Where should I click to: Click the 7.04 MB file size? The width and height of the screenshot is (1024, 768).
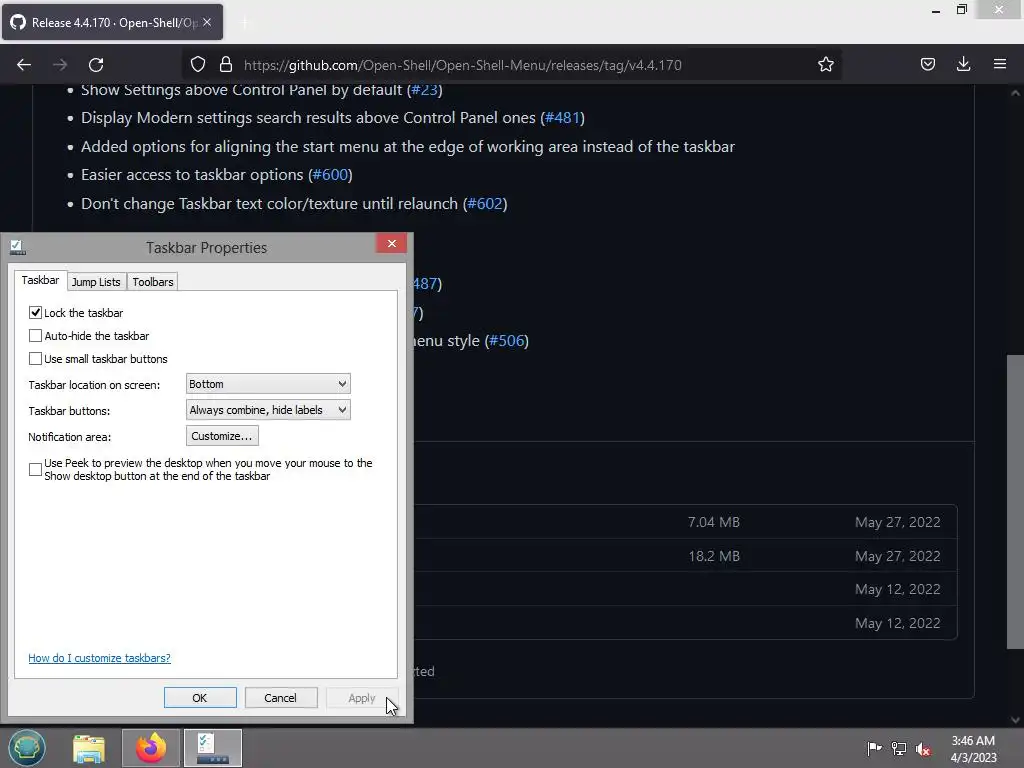coord(714,522)
